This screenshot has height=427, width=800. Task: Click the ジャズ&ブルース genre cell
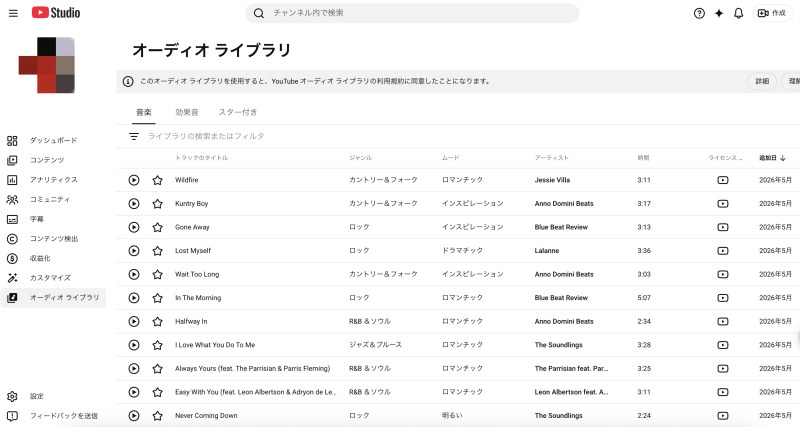[376, 345]
